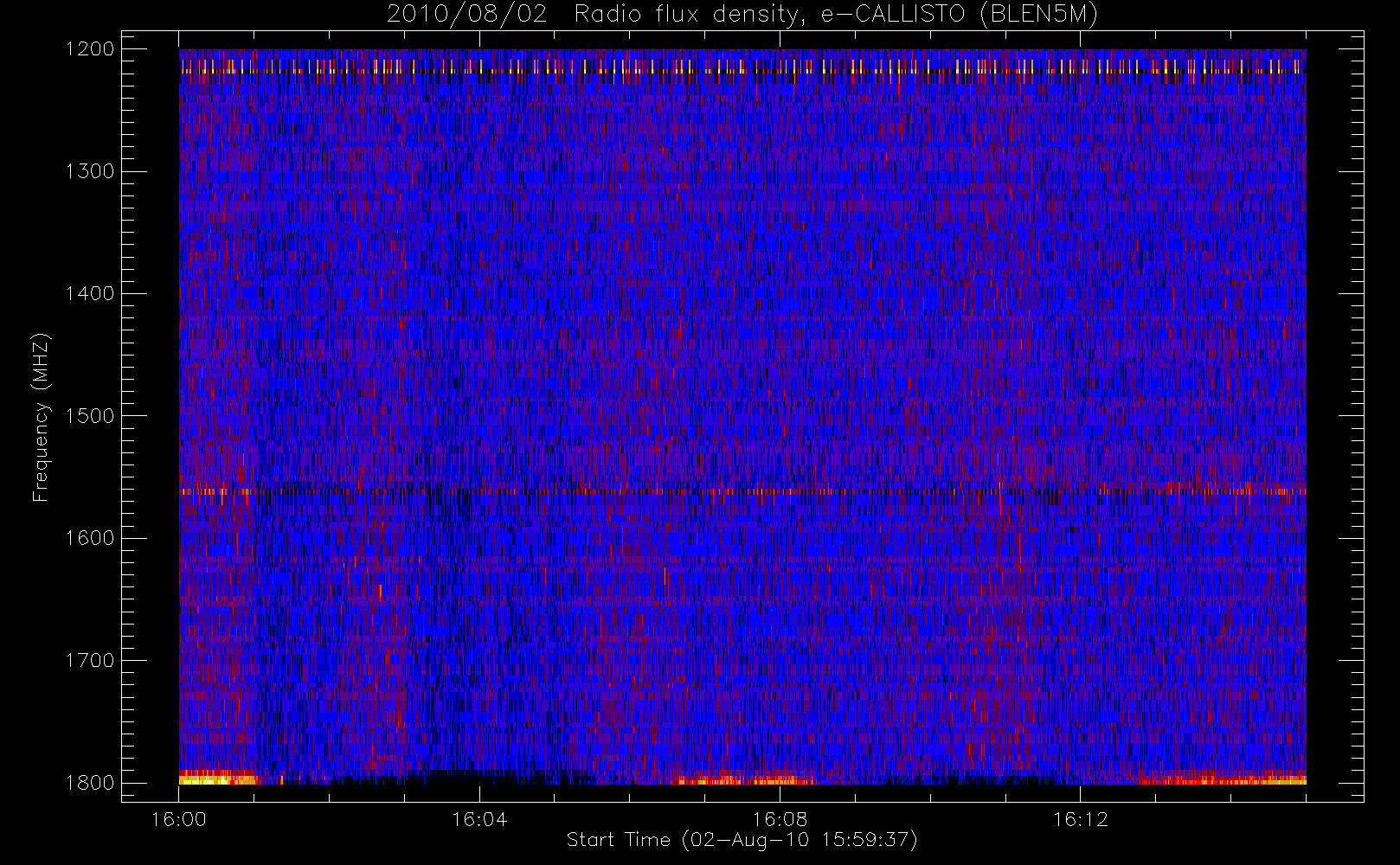1400x865 pixels.
Task: Select the 1600 frequency axis label
Action: [x=90, y=538]
